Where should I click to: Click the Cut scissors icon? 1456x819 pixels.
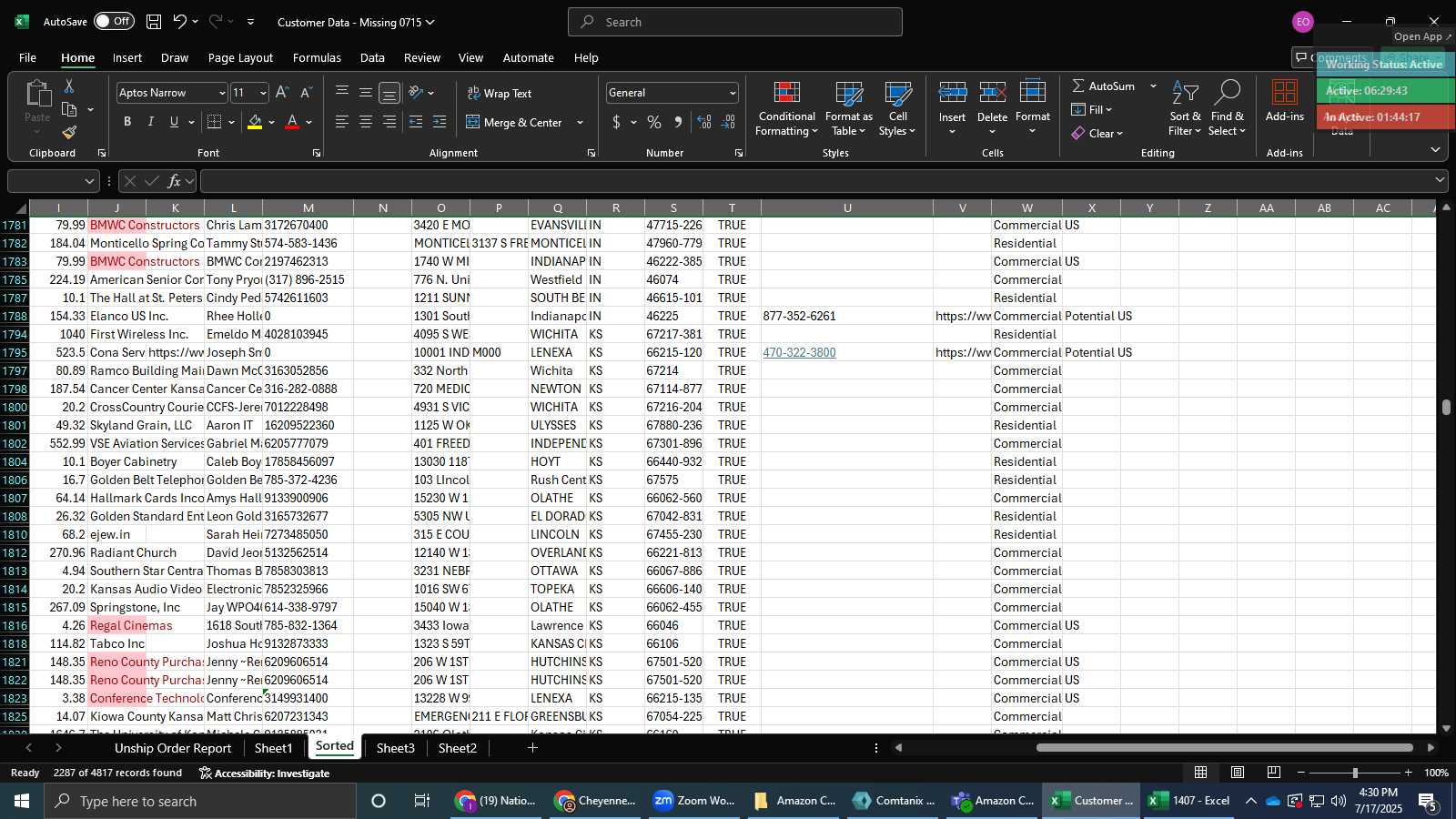click(x=69, y=86)
